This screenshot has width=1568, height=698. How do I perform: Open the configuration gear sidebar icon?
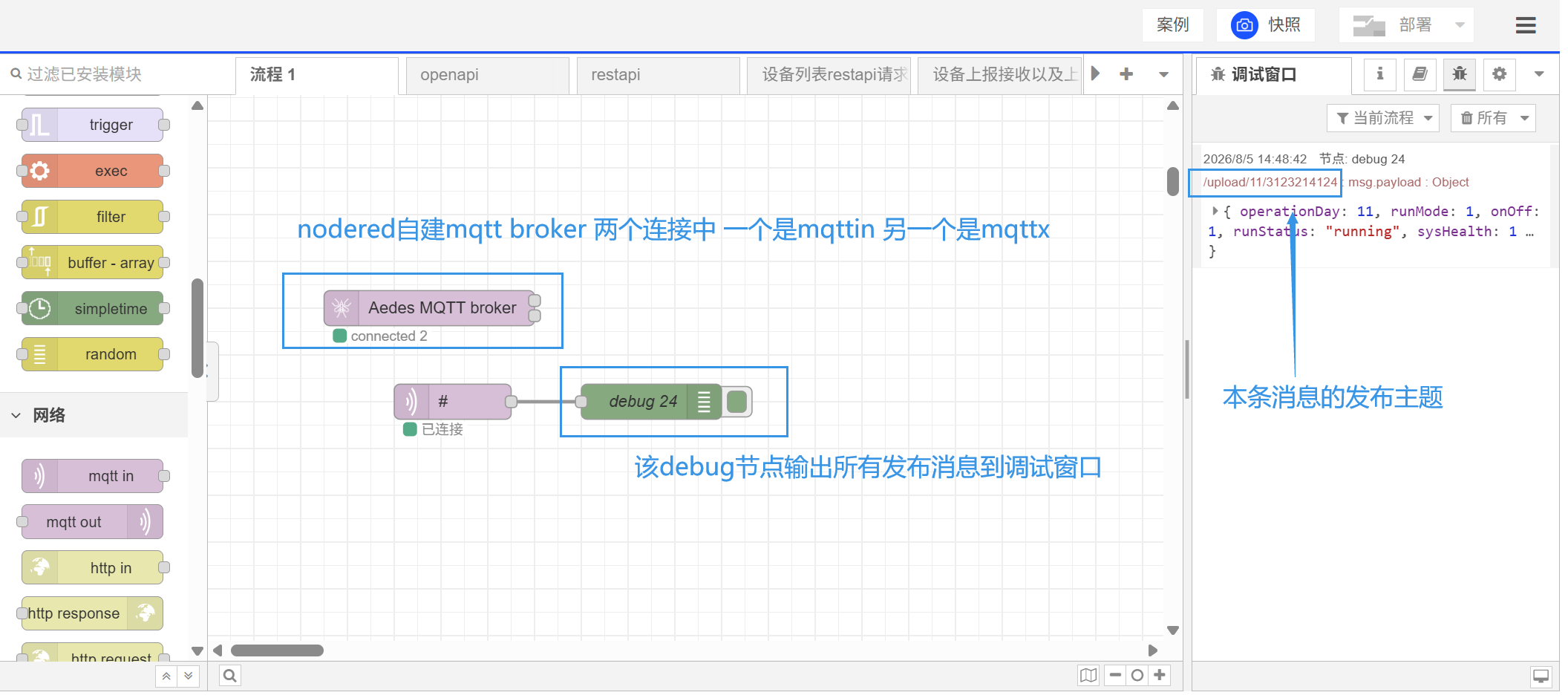click(x=1500, y=74)
